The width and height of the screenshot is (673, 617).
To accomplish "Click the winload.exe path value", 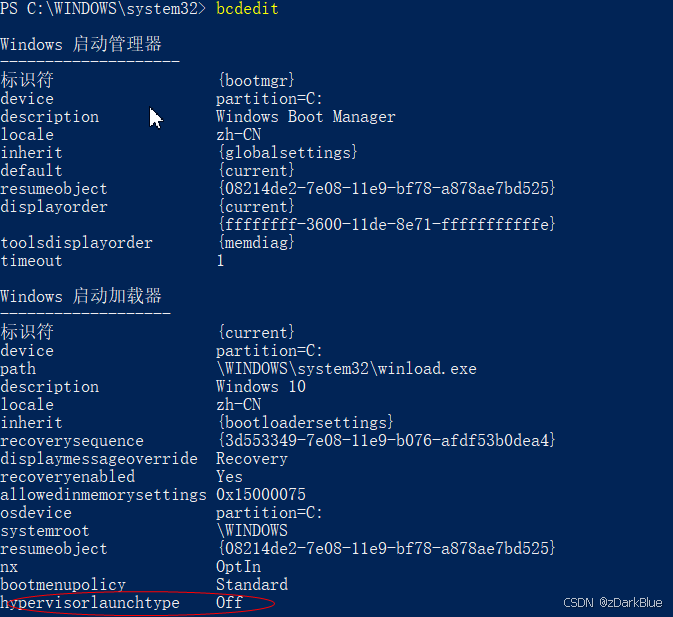I will (347, 369).
